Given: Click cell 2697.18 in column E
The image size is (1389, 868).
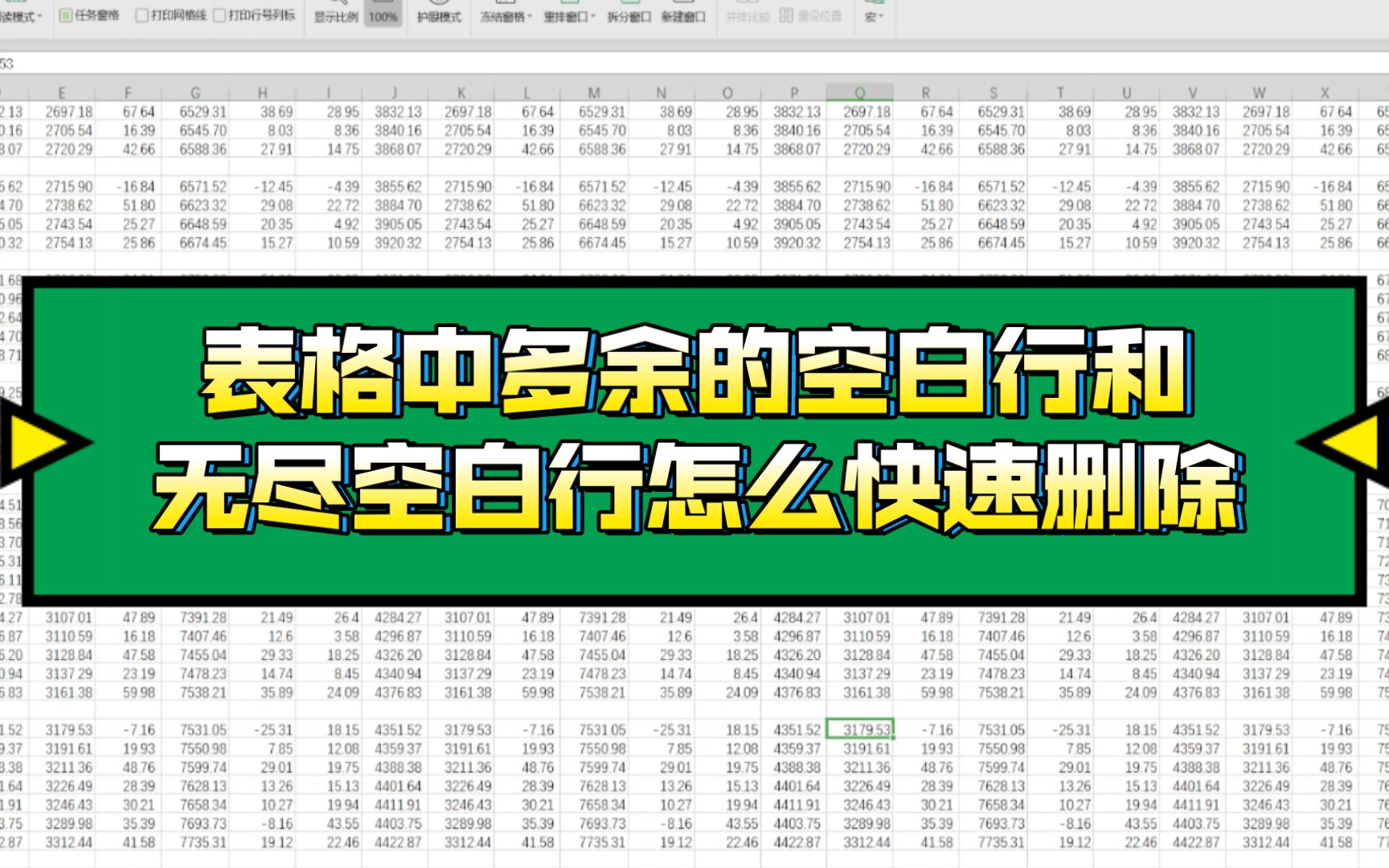Looking at the screenshot, I should coord(62,112).
